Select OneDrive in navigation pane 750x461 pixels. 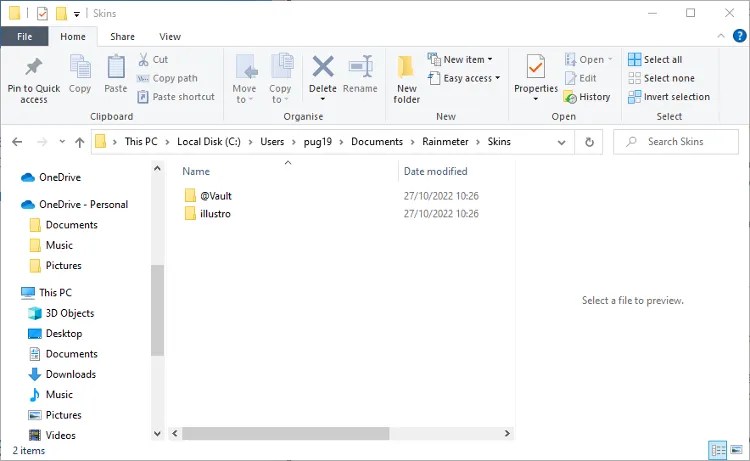coord(51,177)
